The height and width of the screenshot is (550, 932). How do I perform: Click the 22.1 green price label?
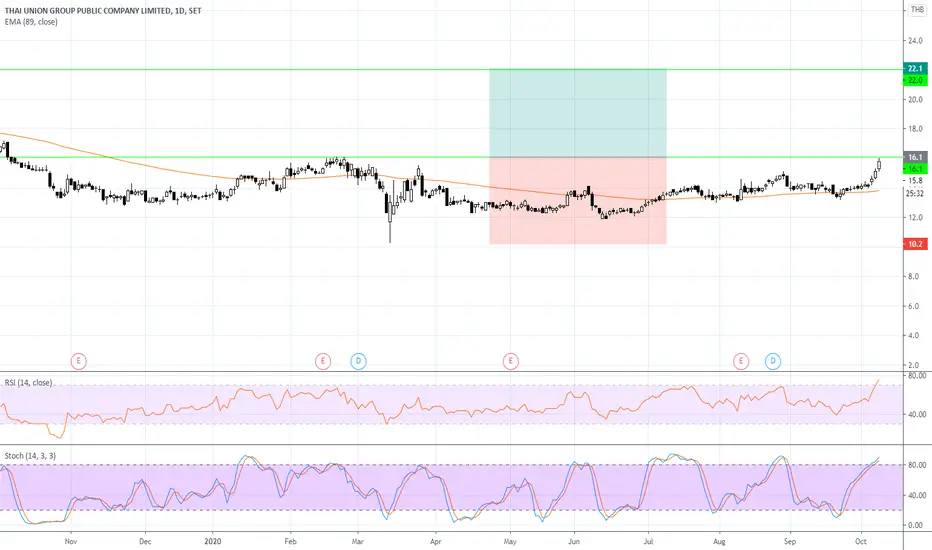tap(915, 68)
